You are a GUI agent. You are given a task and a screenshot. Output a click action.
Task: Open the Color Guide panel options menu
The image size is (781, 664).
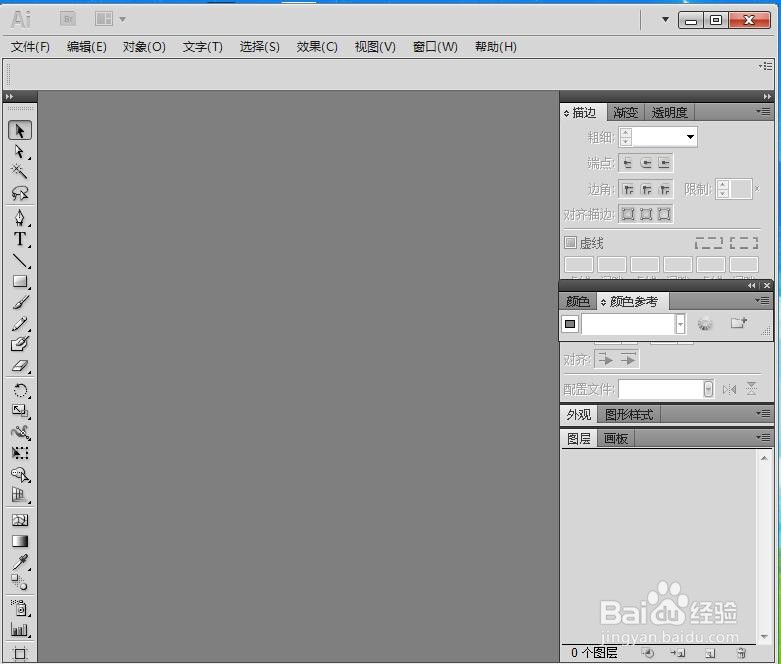(x=764, y=300)
